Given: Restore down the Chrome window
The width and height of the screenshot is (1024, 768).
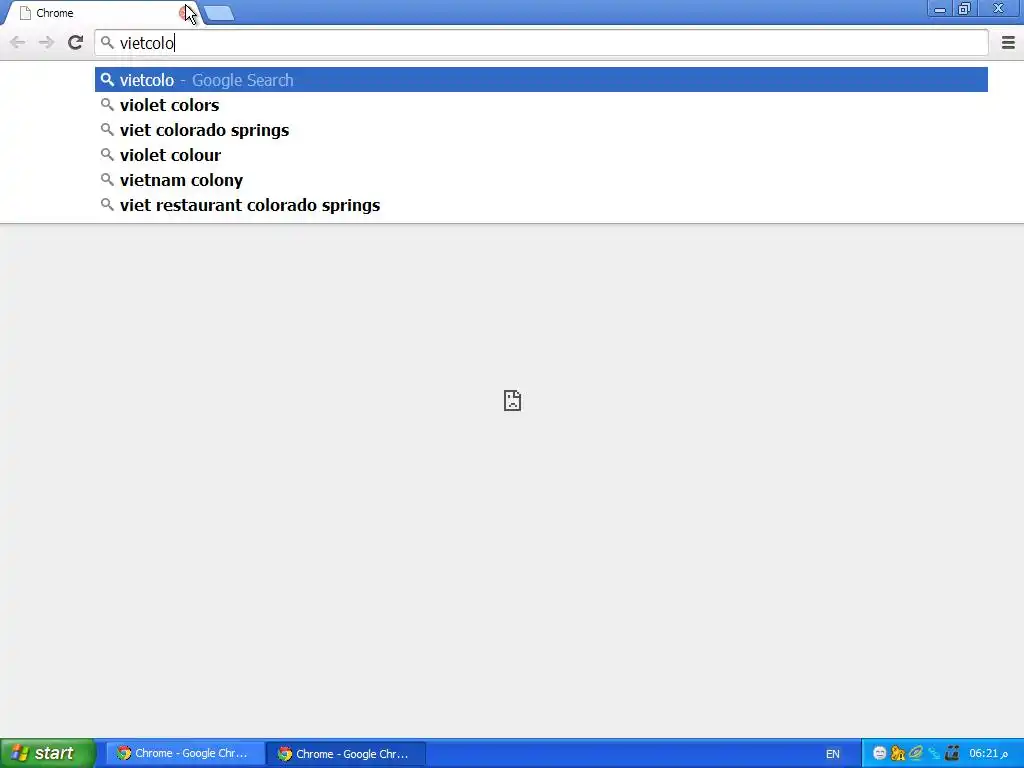Looking at the screenshot, I should (x=965, y=9).
